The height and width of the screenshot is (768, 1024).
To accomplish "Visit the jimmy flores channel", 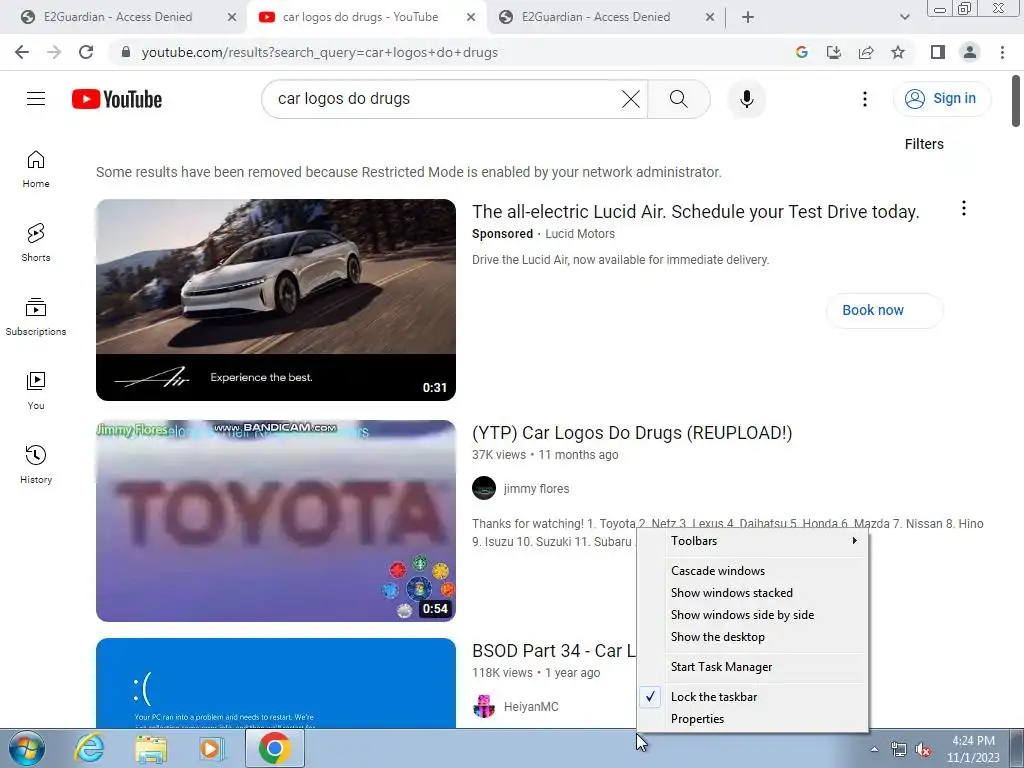I will [536, 488].
